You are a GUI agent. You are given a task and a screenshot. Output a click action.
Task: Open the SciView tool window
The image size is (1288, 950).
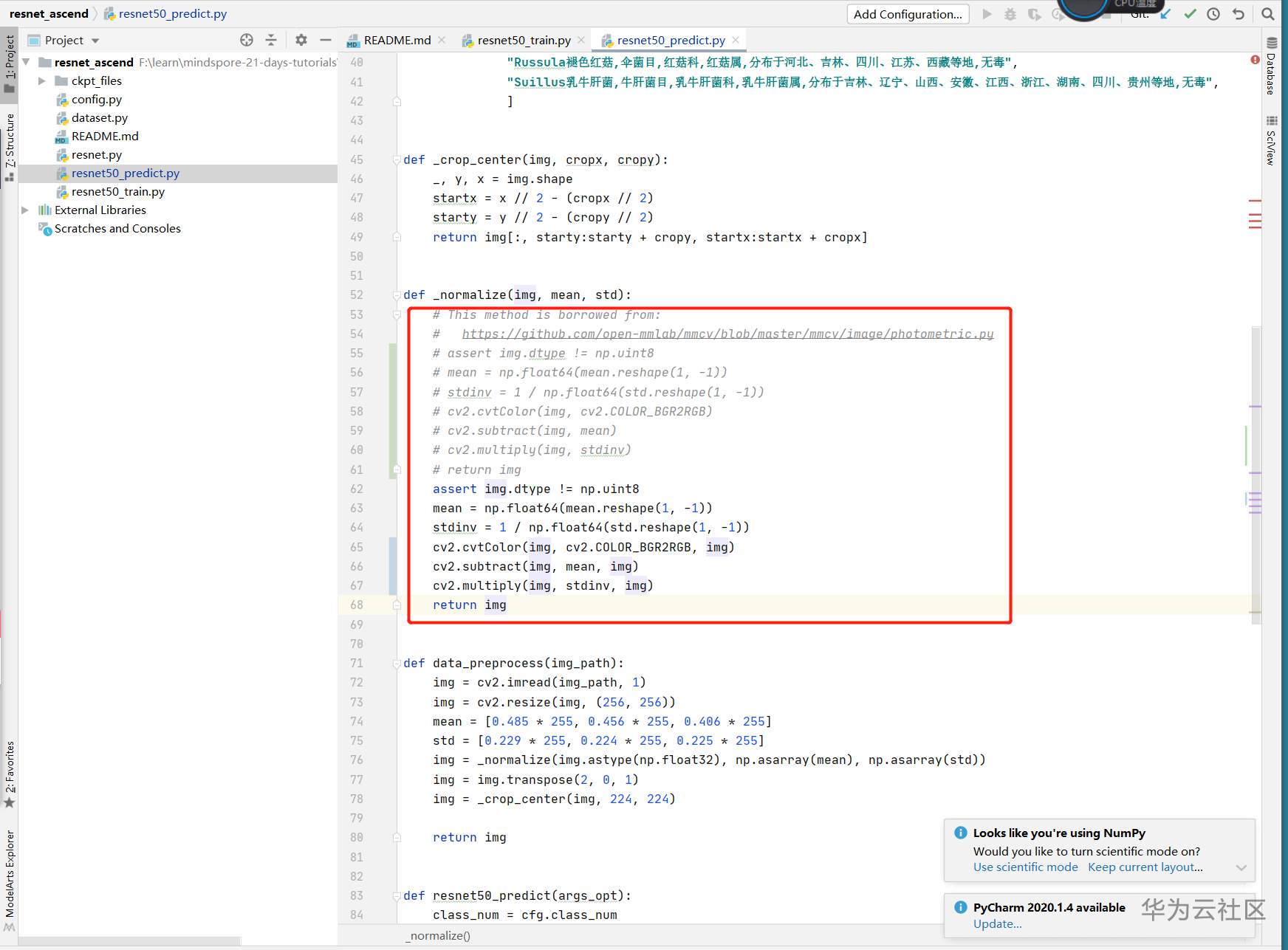point(1272,140)
